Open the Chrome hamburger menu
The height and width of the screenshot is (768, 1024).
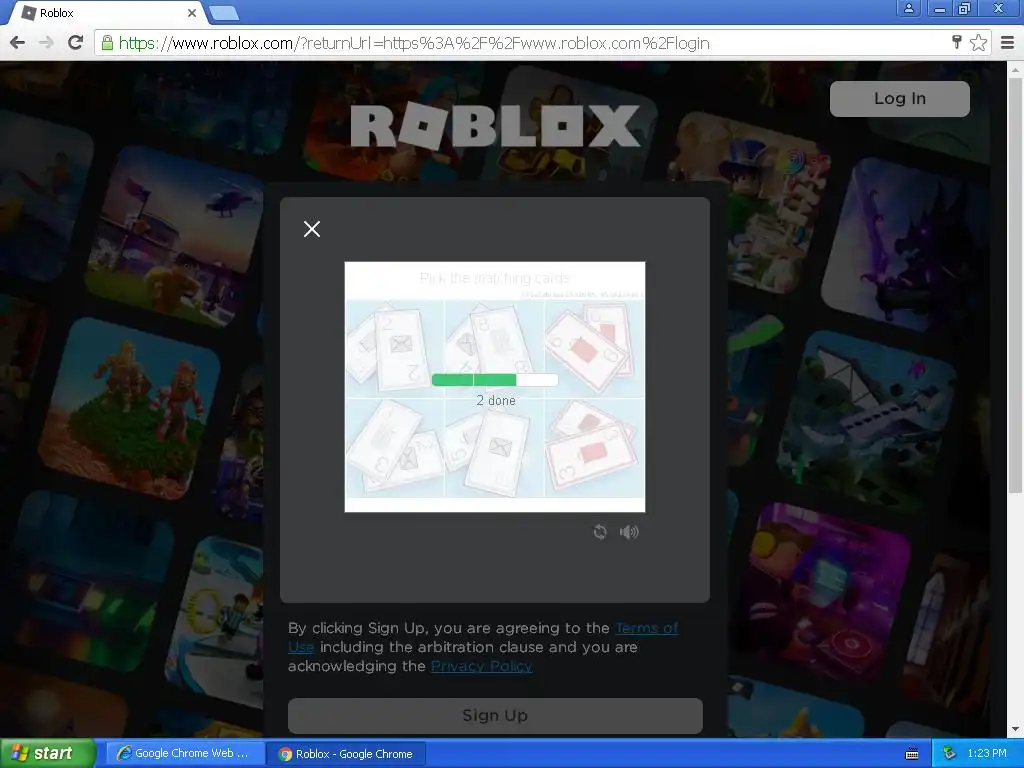pos(1008,43)
